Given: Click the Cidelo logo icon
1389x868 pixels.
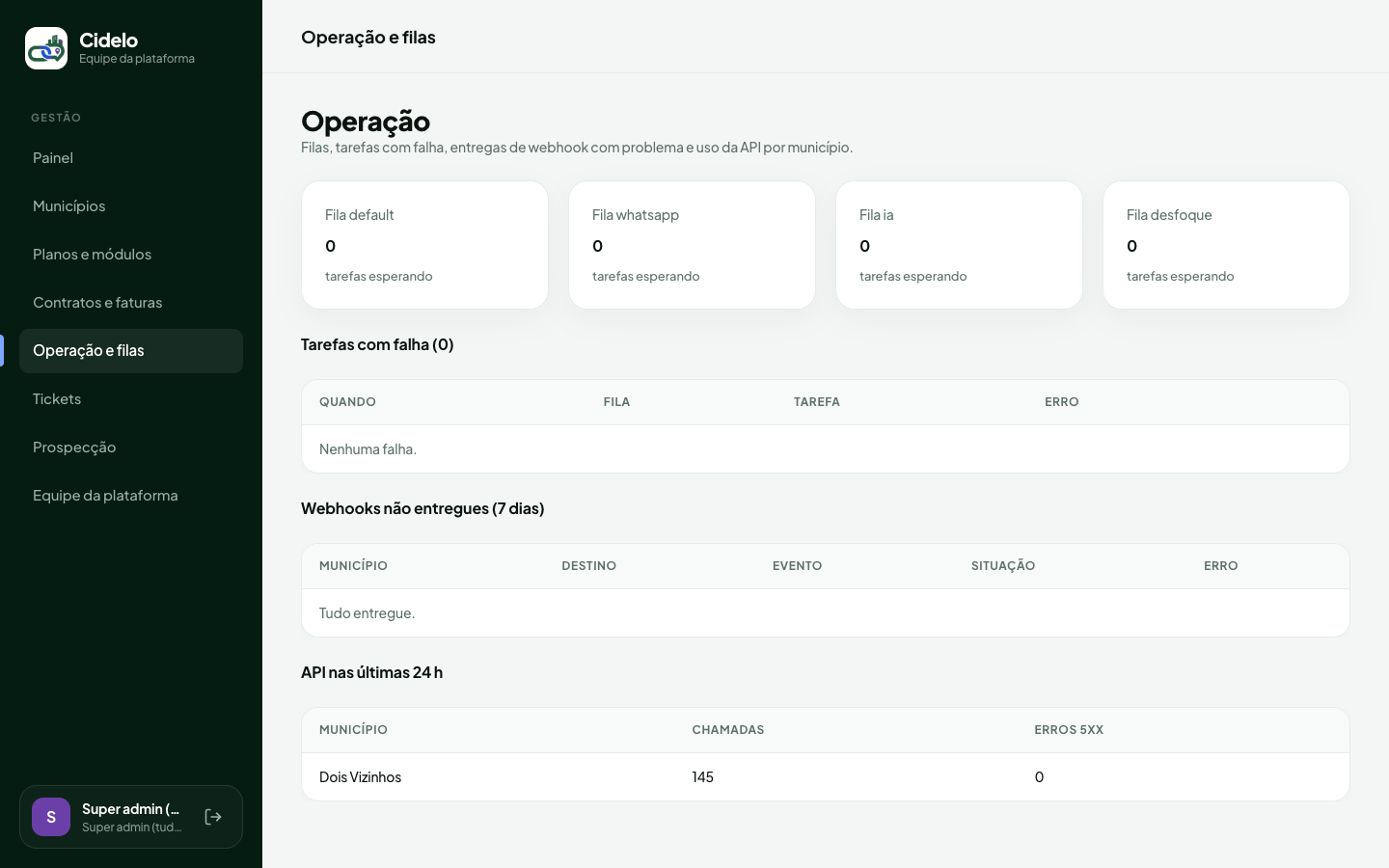Looking at the screenshot, I should tap(46, 48).
